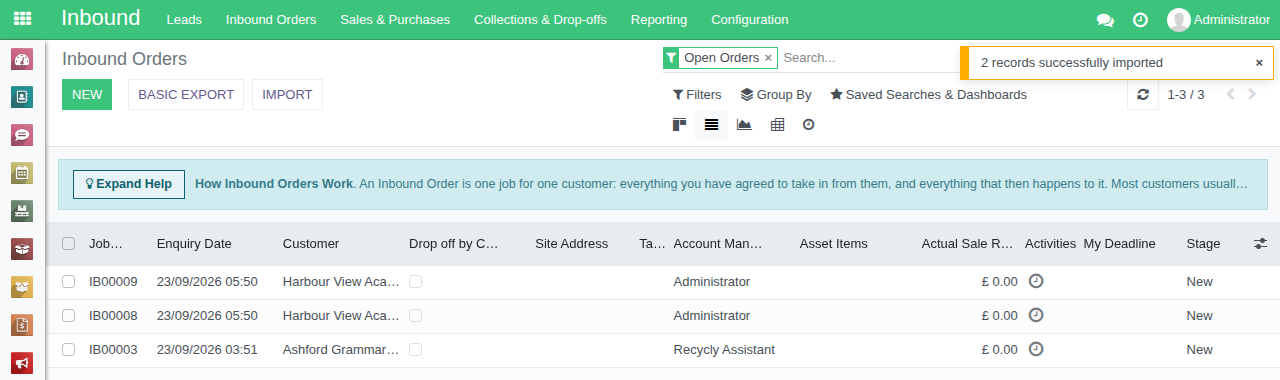Open optional columns settings
The image size is (1280, 380).
pos(1260,244)
